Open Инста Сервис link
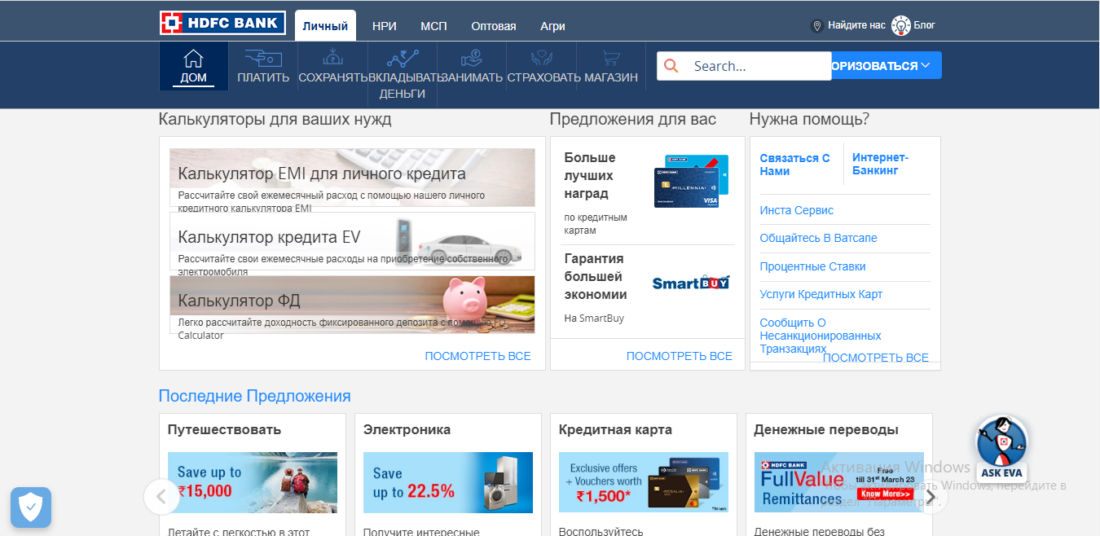Screen dimensions: 1100x536 (x=797, y=210)
